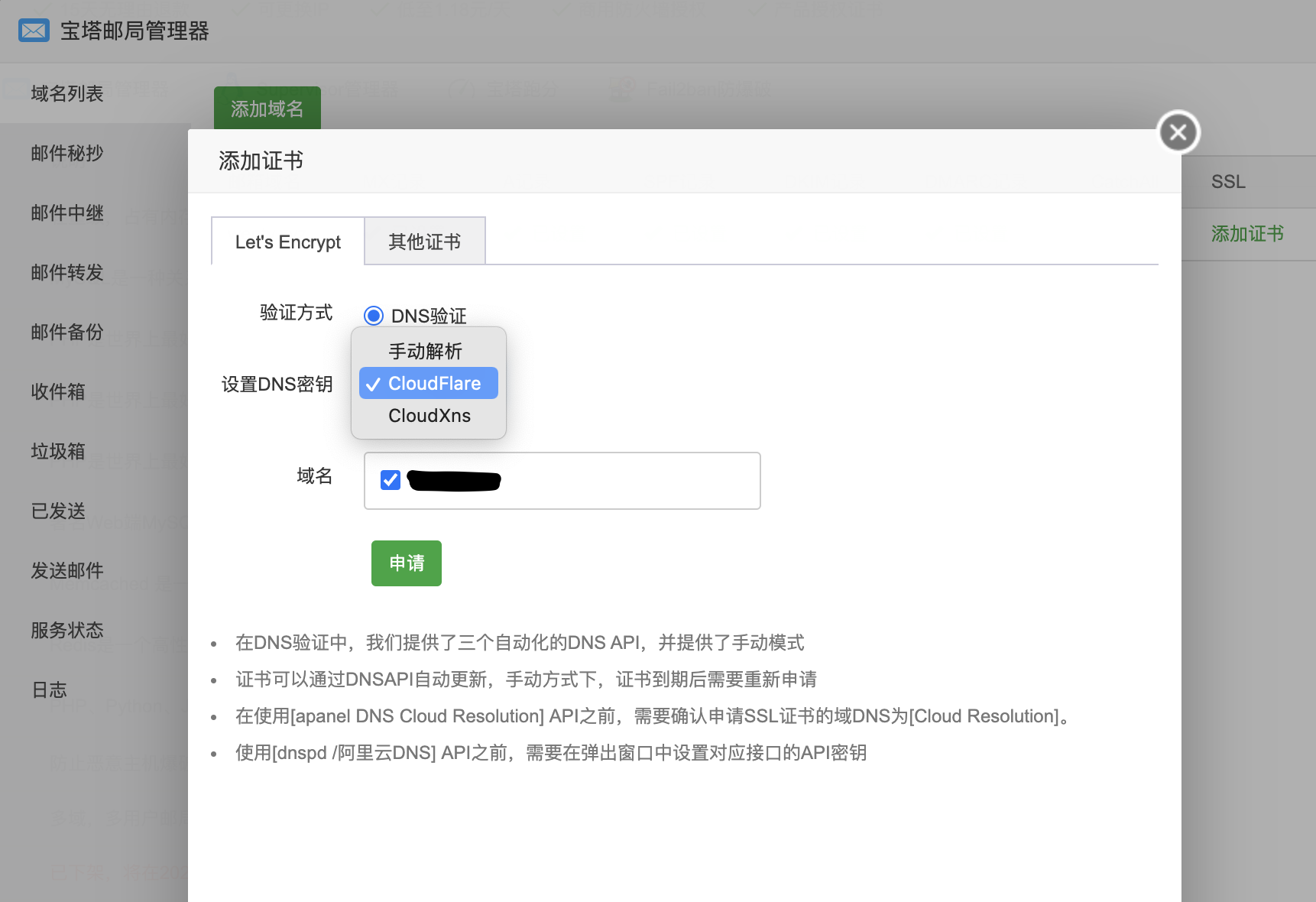
Task: Open 域名列表 in the sidebar
Action: pos(96,93)
